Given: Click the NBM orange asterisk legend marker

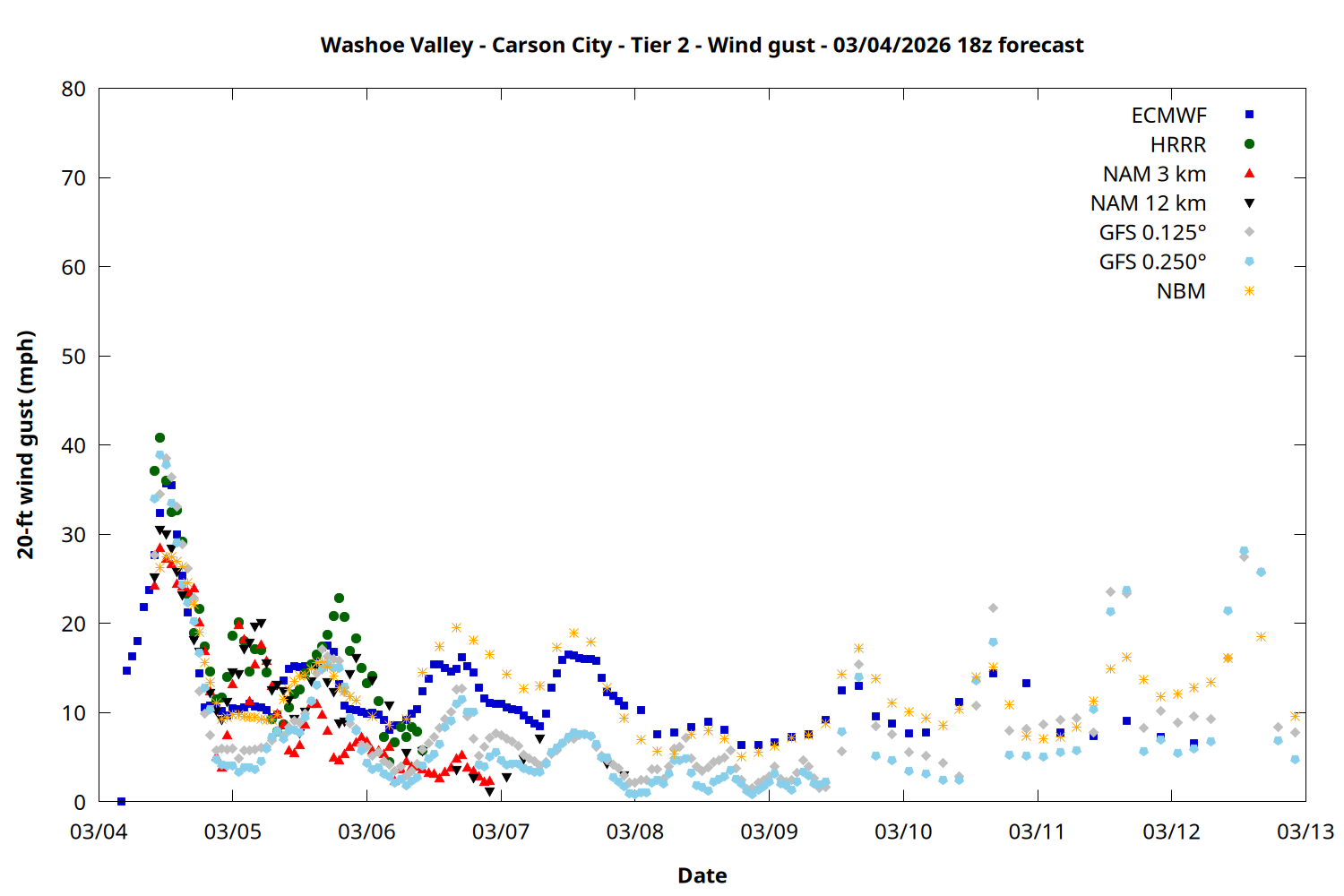Looking at the screenshot, I should click(x=1249, y=291).
